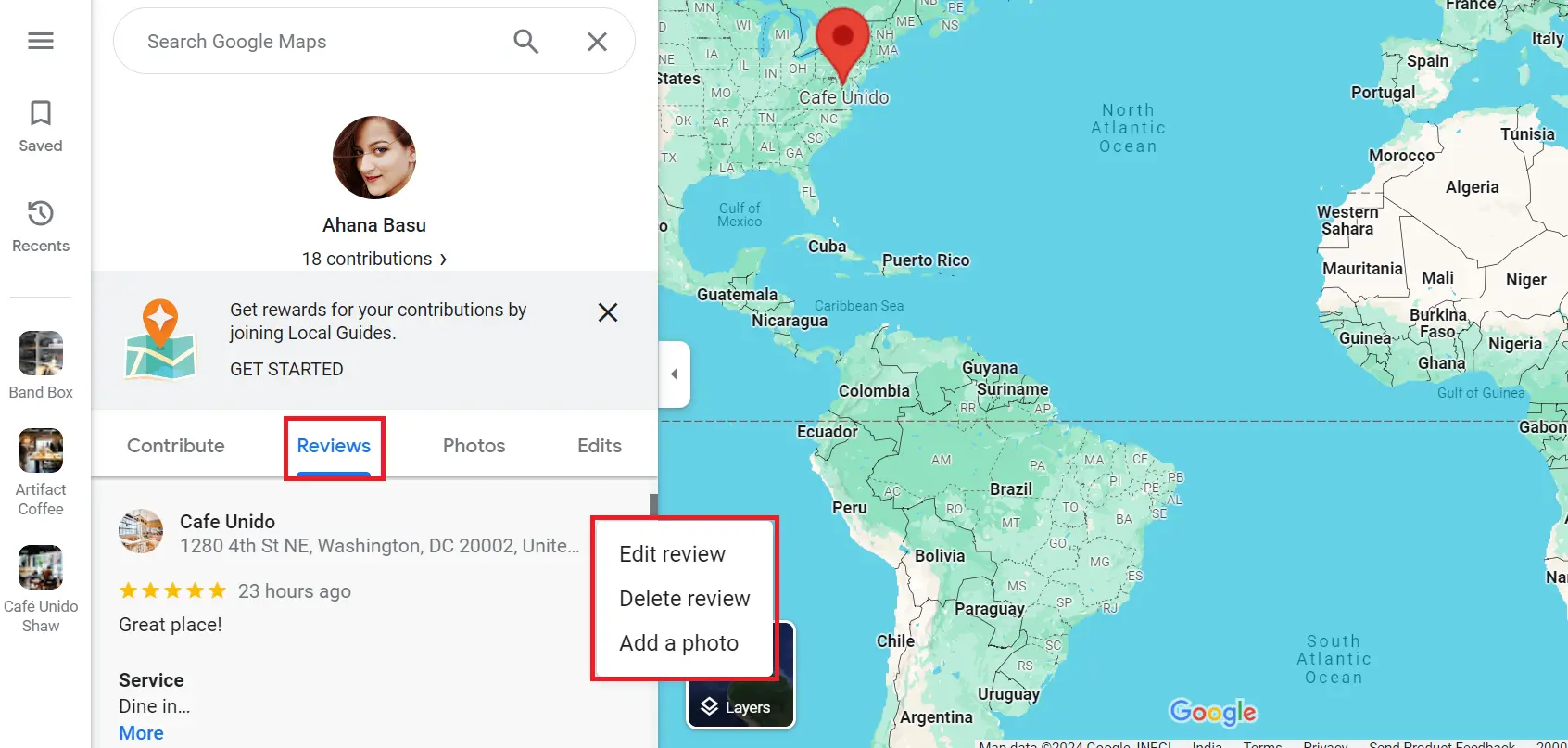Click the Algeria label on the map

(x=1472, y=187)
